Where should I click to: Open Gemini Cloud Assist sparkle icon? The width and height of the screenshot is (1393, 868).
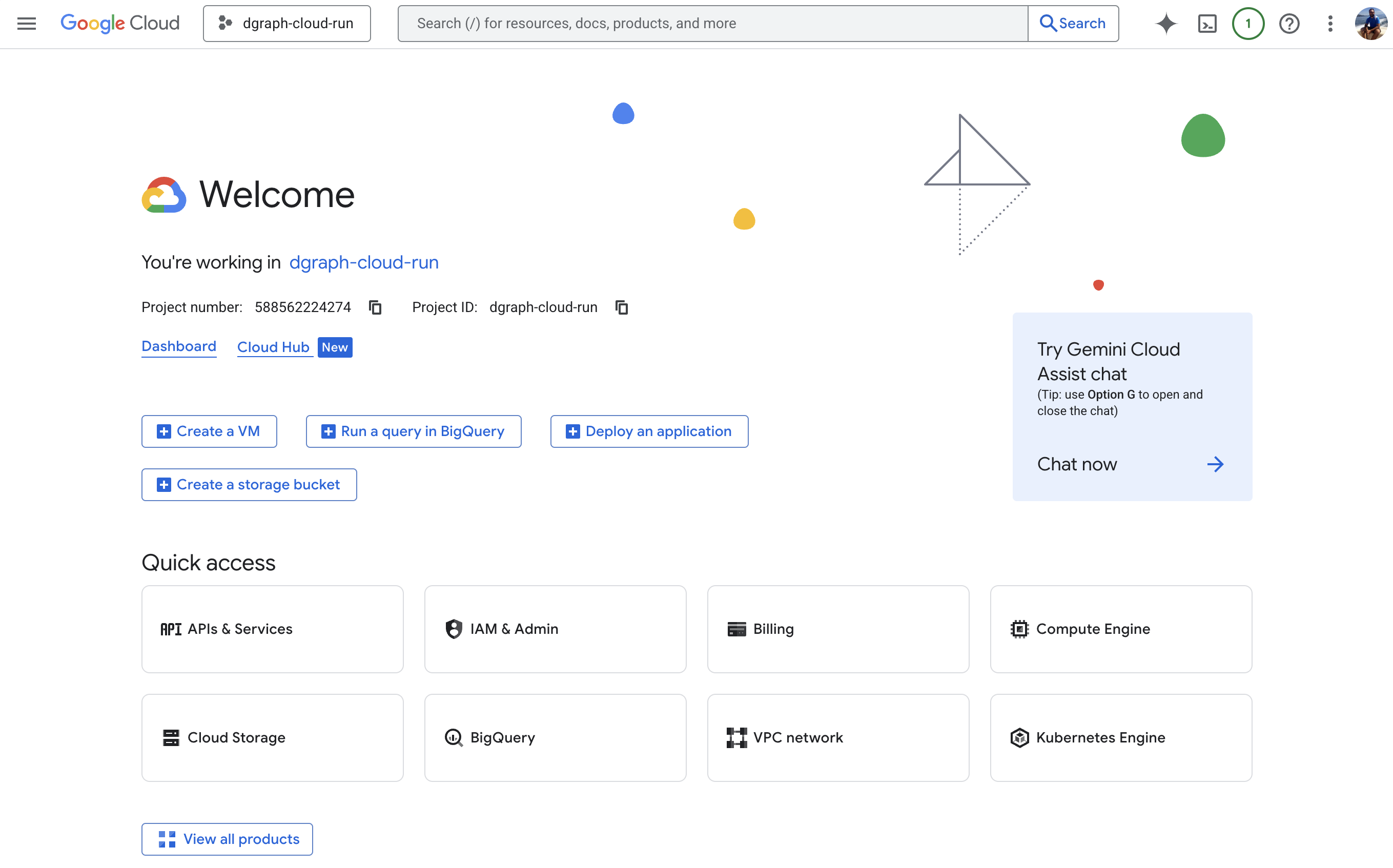(1166, 24)
